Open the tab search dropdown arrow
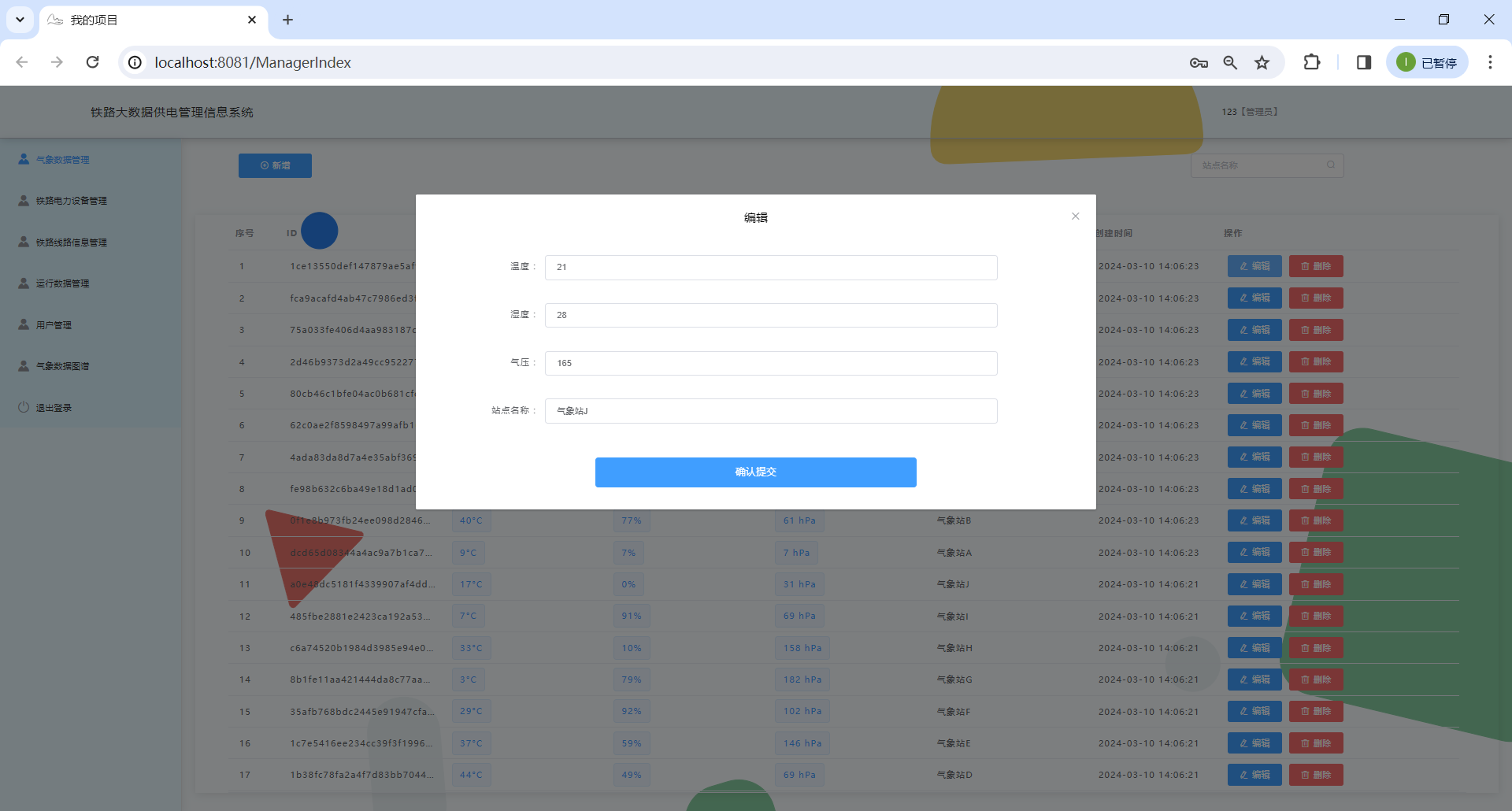Image resolution: width=1512 pixels, height=811 pixels. click(x=20, y=20)
